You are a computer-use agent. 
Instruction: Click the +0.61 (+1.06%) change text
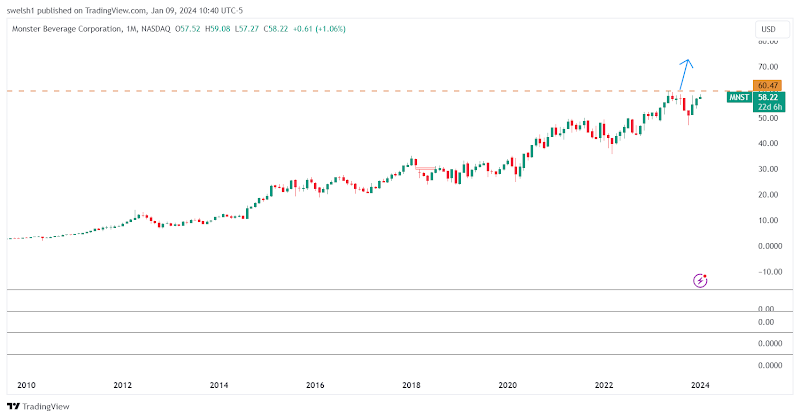click(x=319, y=29)
